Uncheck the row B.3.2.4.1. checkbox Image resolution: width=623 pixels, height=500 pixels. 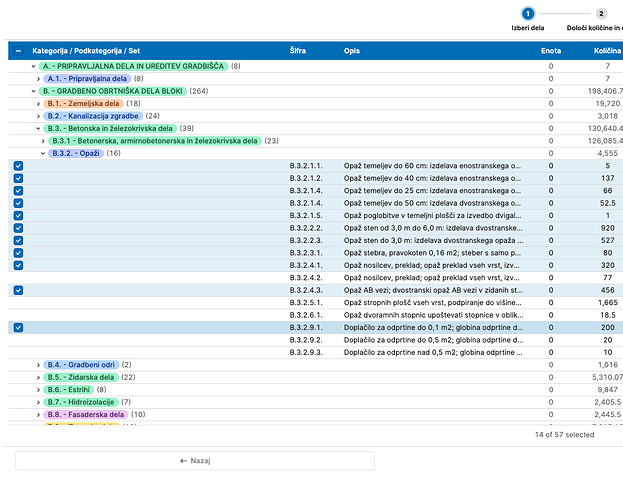pyautogui.click(x=18, y=266)
